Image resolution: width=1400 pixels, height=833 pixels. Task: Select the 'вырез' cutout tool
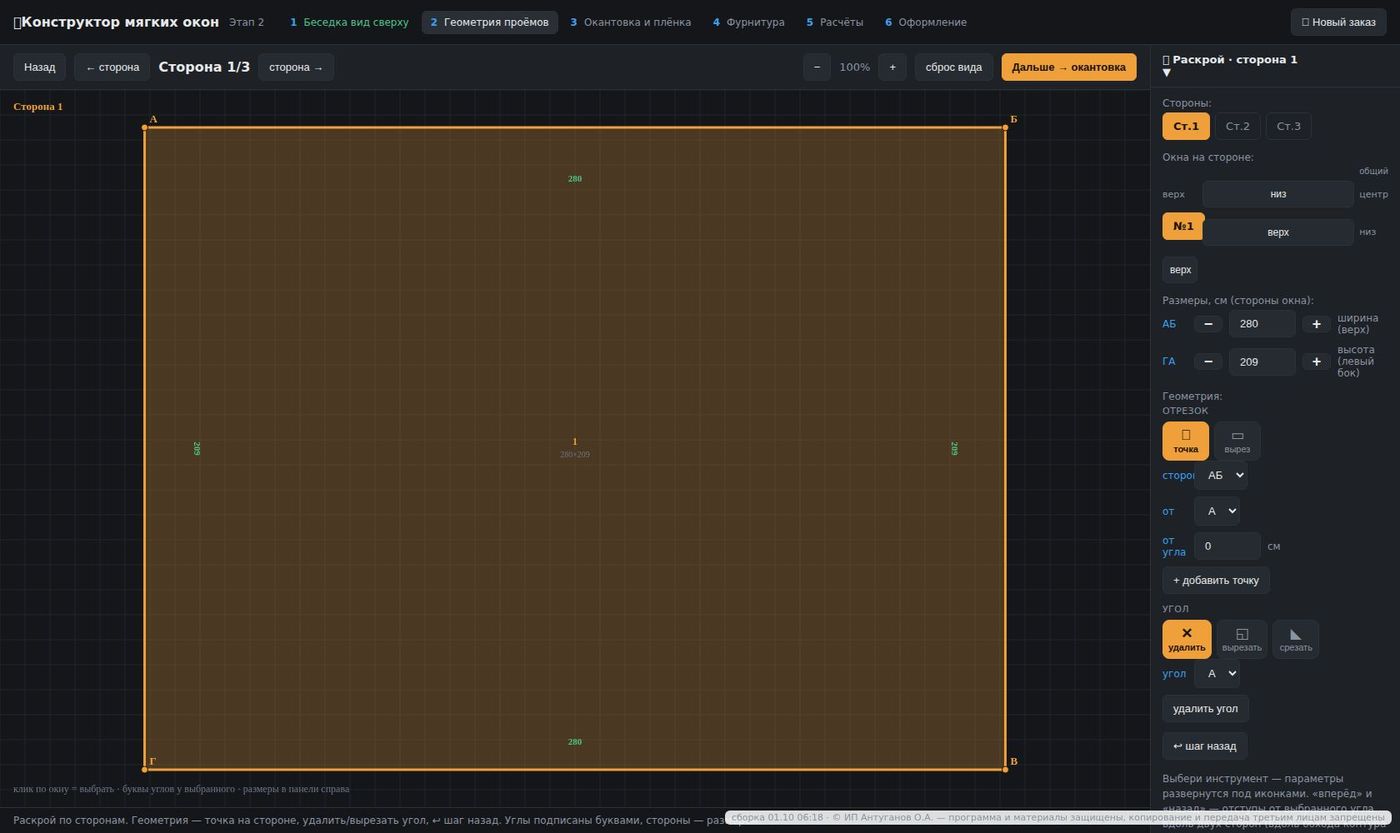tap(1237, 441)
